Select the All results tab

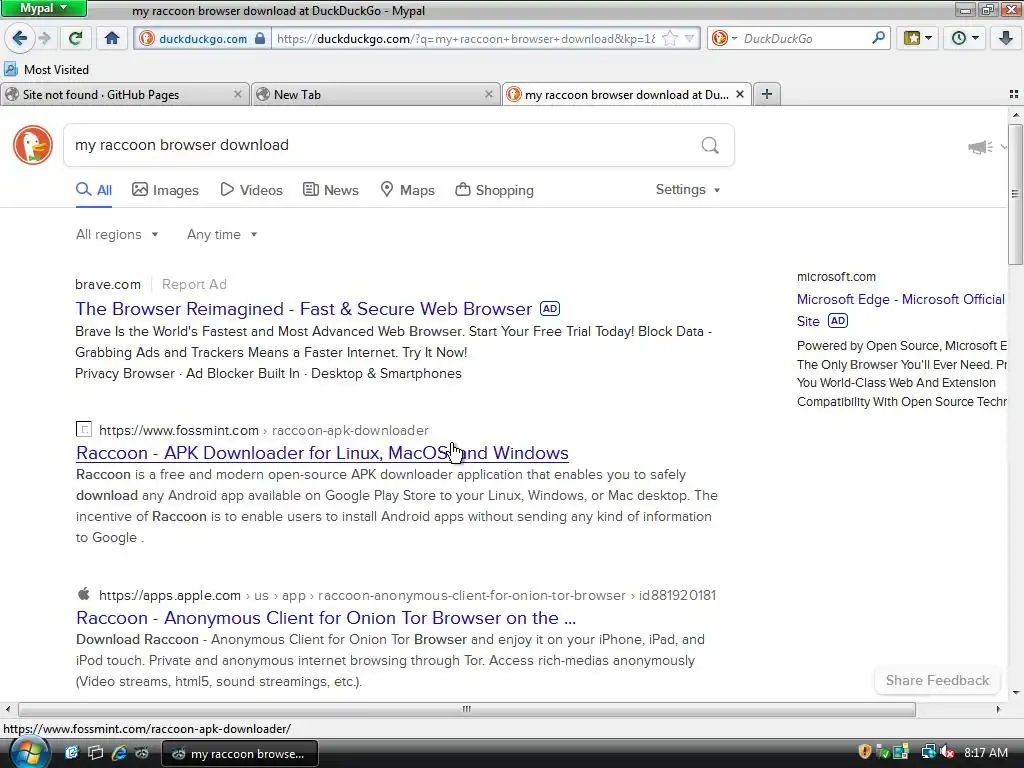(94, 190)
